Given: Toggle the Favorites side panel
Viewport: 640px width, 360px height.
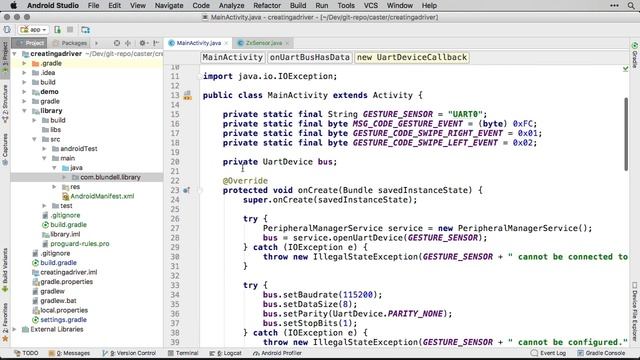Looking at the screenshot, I should click(5, 322).
